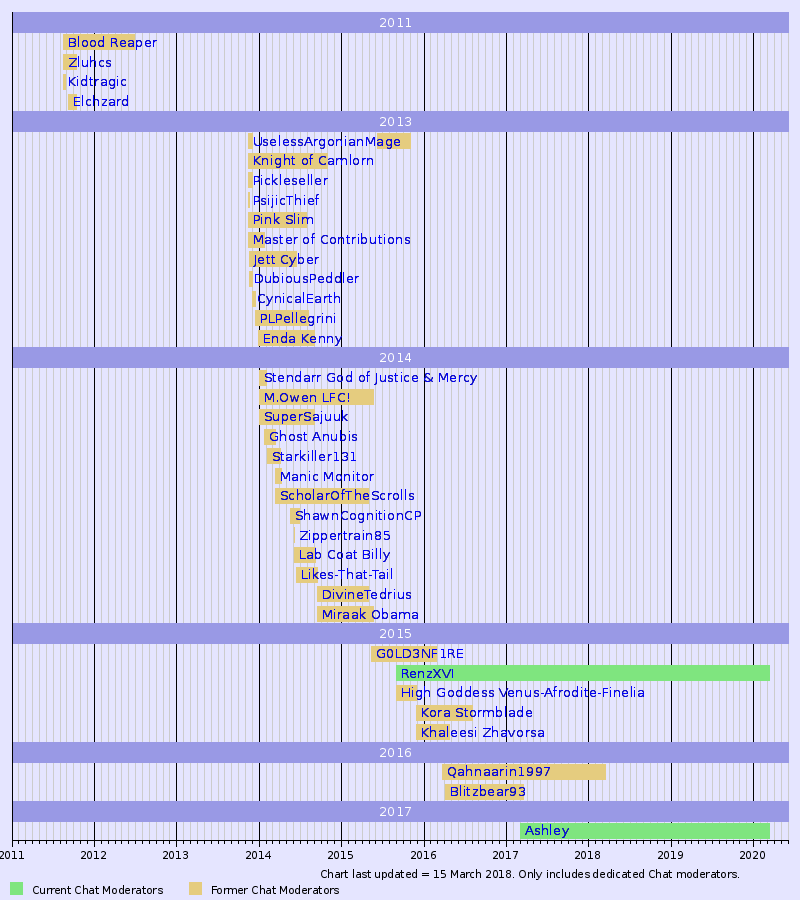This screenshot has height=900, width=800.
Task: Click RenzXVI's green tenure bar
Action: 580,673
